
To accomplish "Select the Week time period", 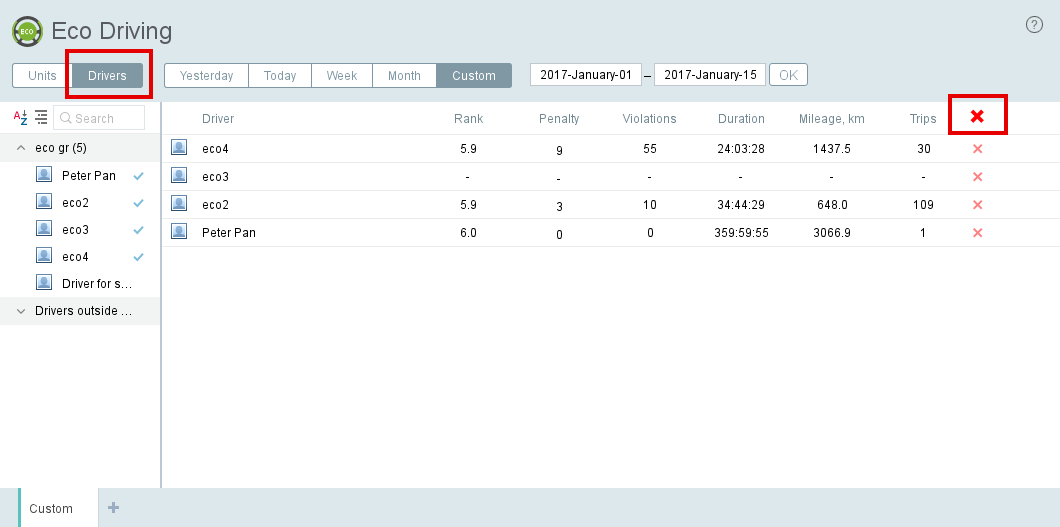I will click(341, 76).
